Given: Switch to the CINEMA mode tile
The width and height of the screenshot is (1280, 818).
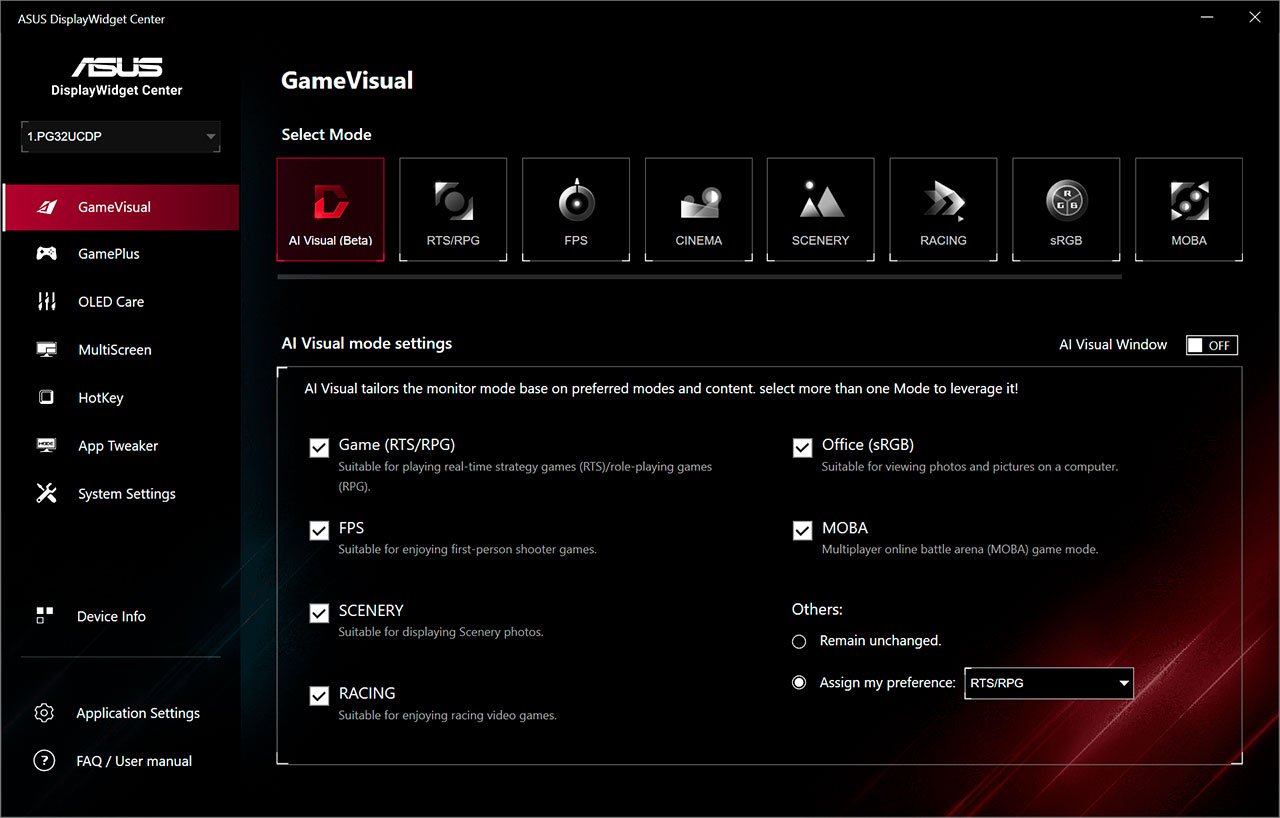Looking at the screenshot, I should point(698,209).
